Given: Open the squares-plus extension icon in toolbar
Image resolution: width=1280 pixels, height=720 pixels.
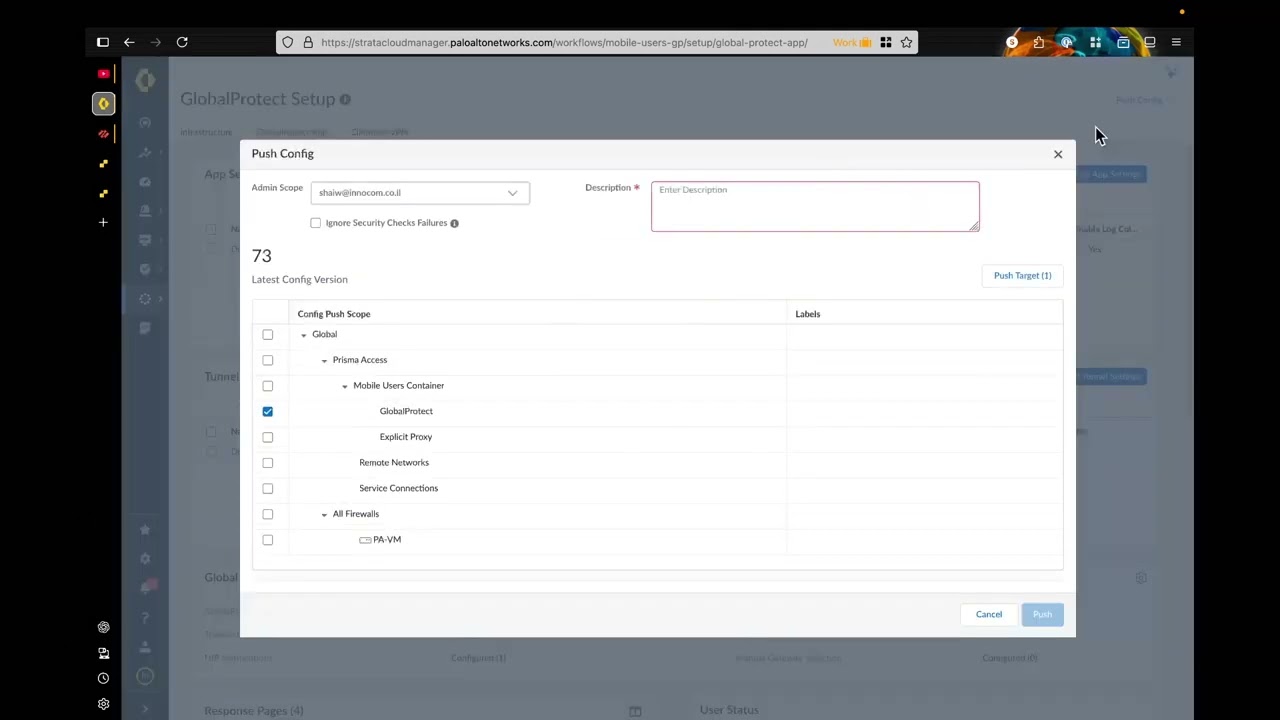Looking at the screenshot, I should [x=1095, y=42].
